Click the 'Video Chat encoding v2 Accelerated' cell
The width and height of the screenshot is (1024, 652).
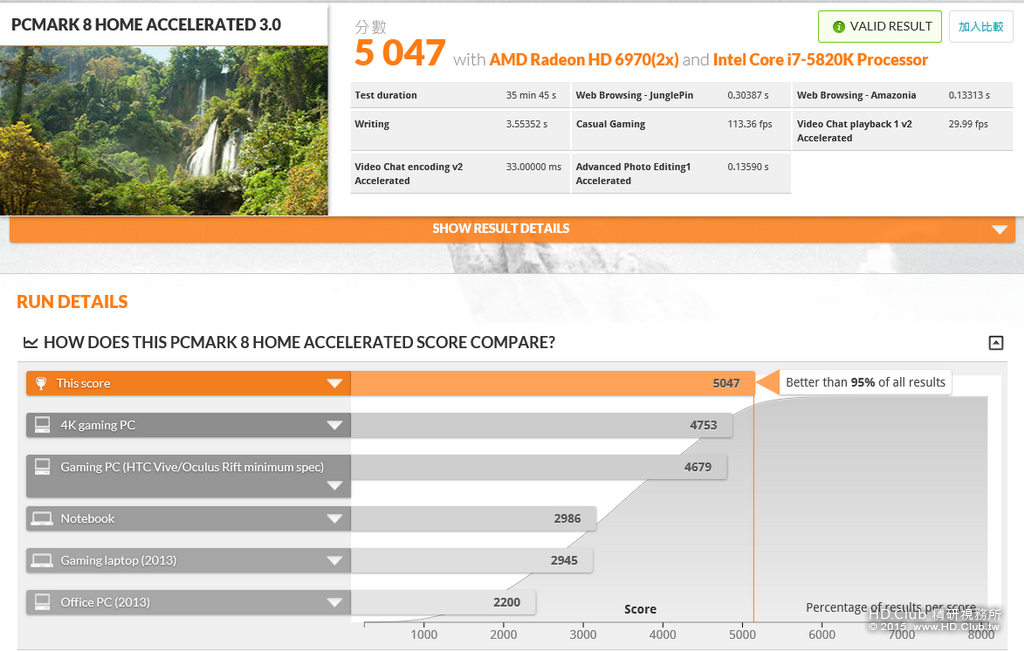coord(460,174)
